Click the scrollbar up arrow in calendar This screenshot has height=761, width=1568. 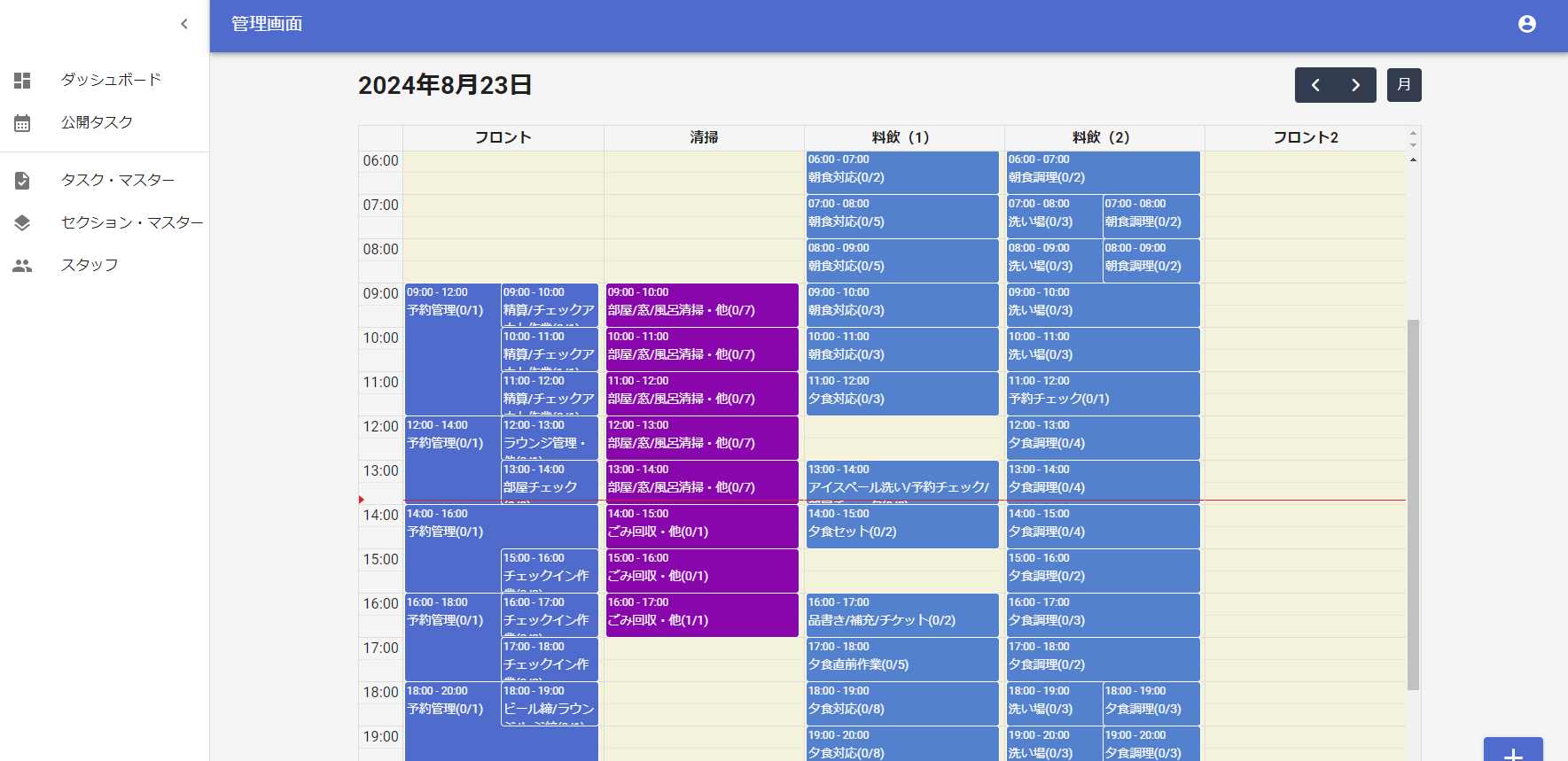1413,159
